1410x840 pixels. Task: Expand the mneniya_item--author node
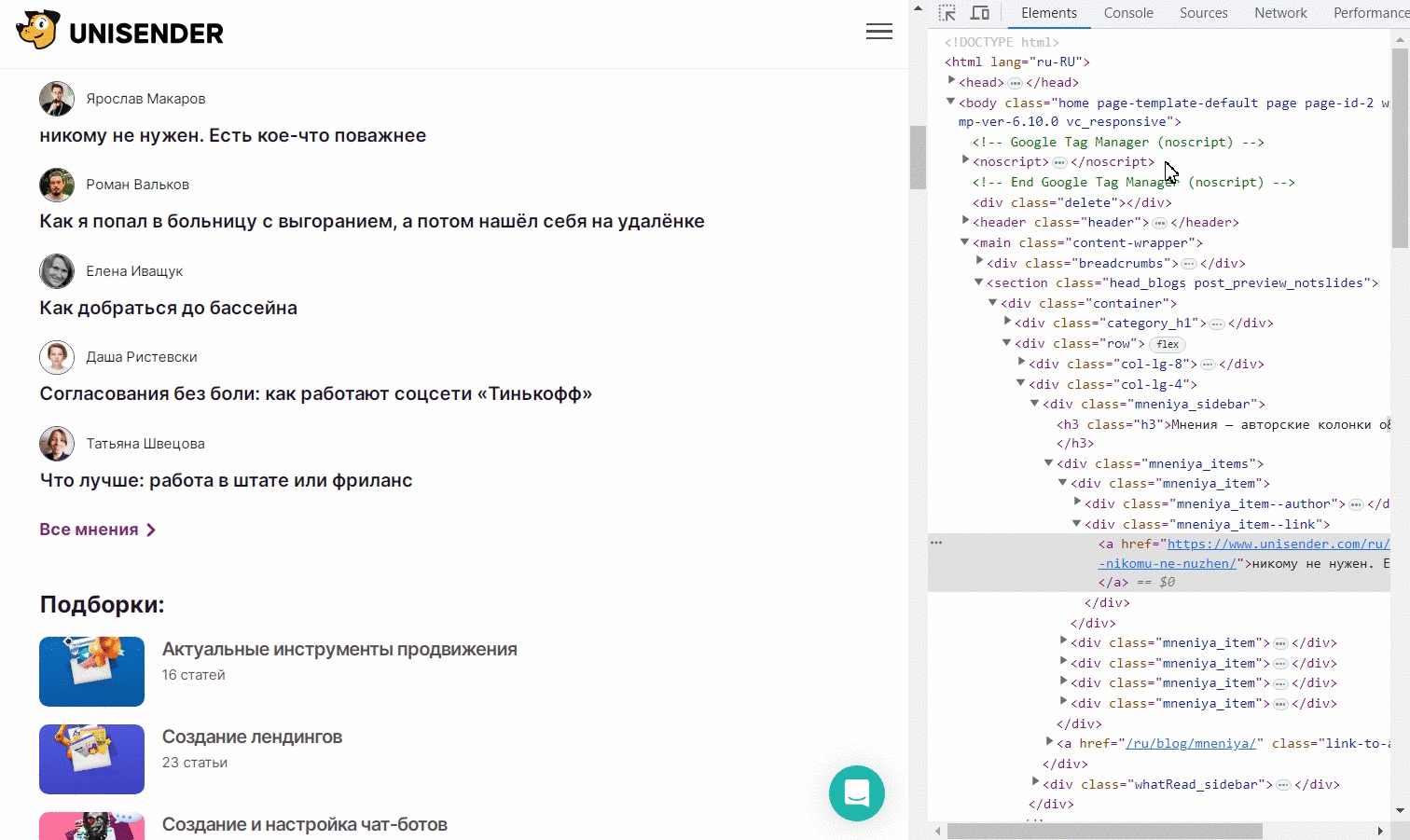point(1077,503)
